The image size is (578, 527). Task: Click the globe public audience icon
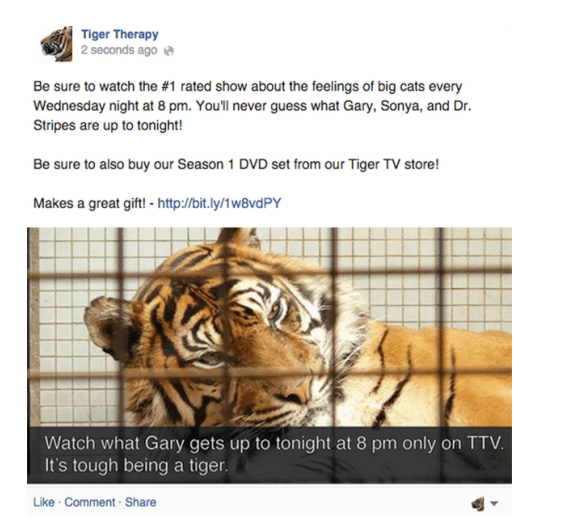click(x=169, y=50)
